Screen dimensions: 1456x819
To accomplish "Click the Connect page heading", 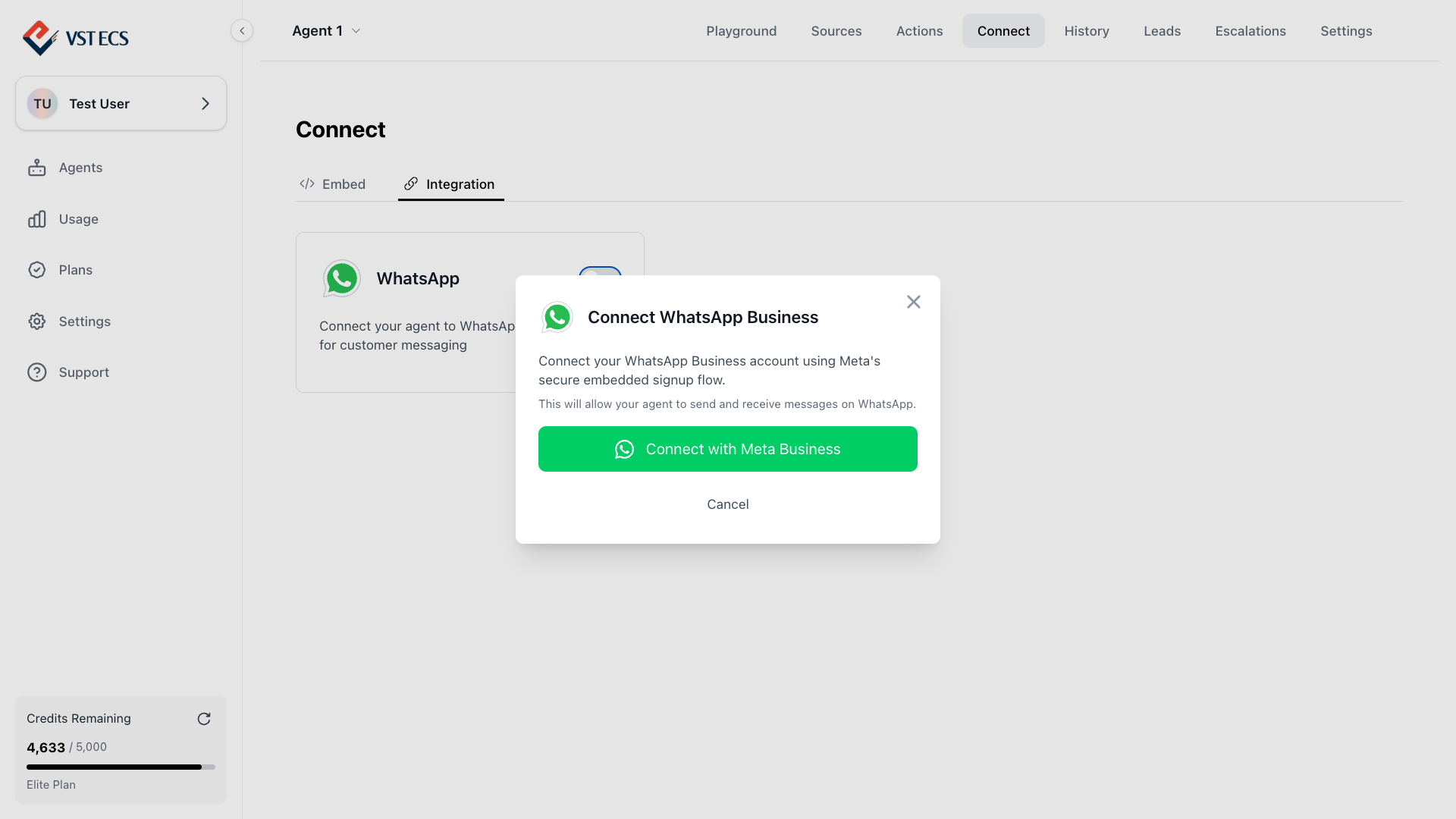I will (x=340, y=130).
